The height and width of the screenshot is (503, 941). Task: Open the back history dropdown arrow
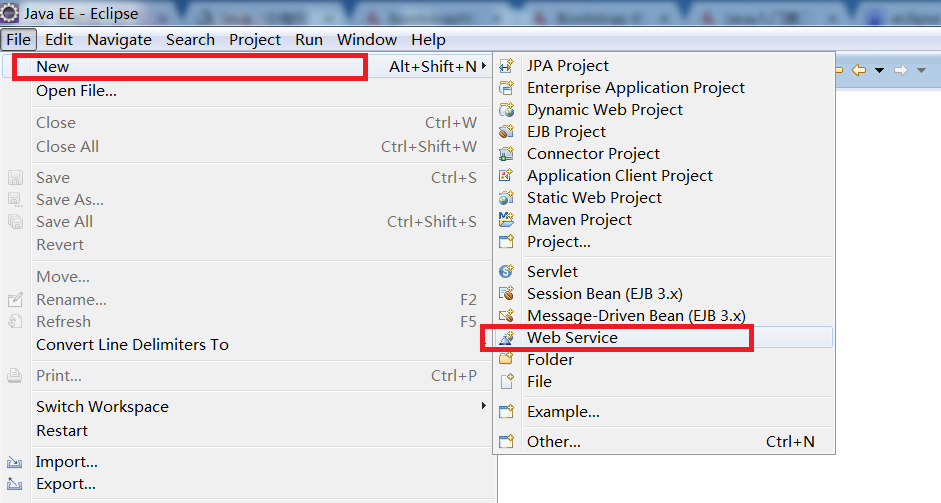point(879,70)
